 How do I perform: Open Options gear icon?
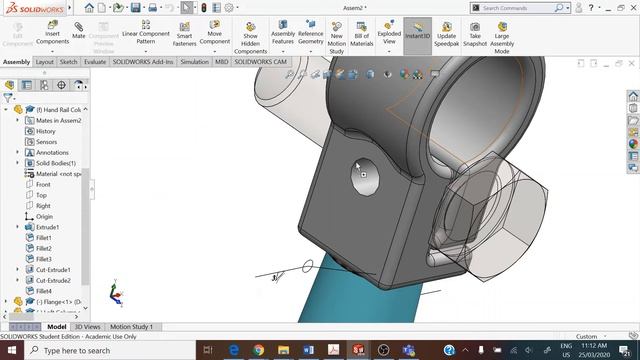coord(229,7)
